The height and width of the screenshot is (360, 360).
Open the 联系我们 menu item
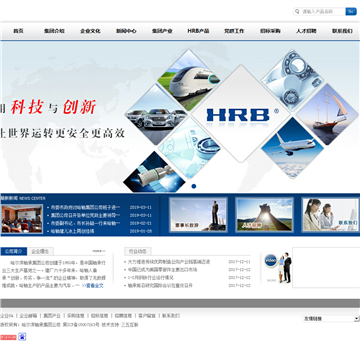[342, 31]
